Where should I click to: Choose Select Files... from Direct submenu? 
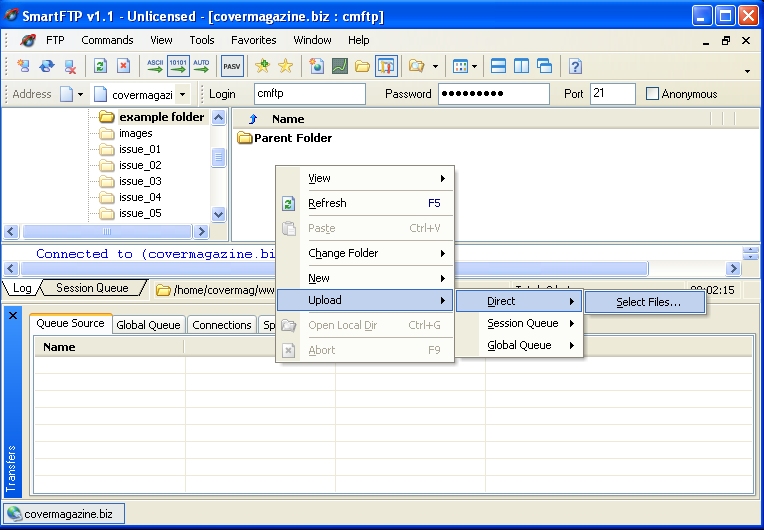645,302
